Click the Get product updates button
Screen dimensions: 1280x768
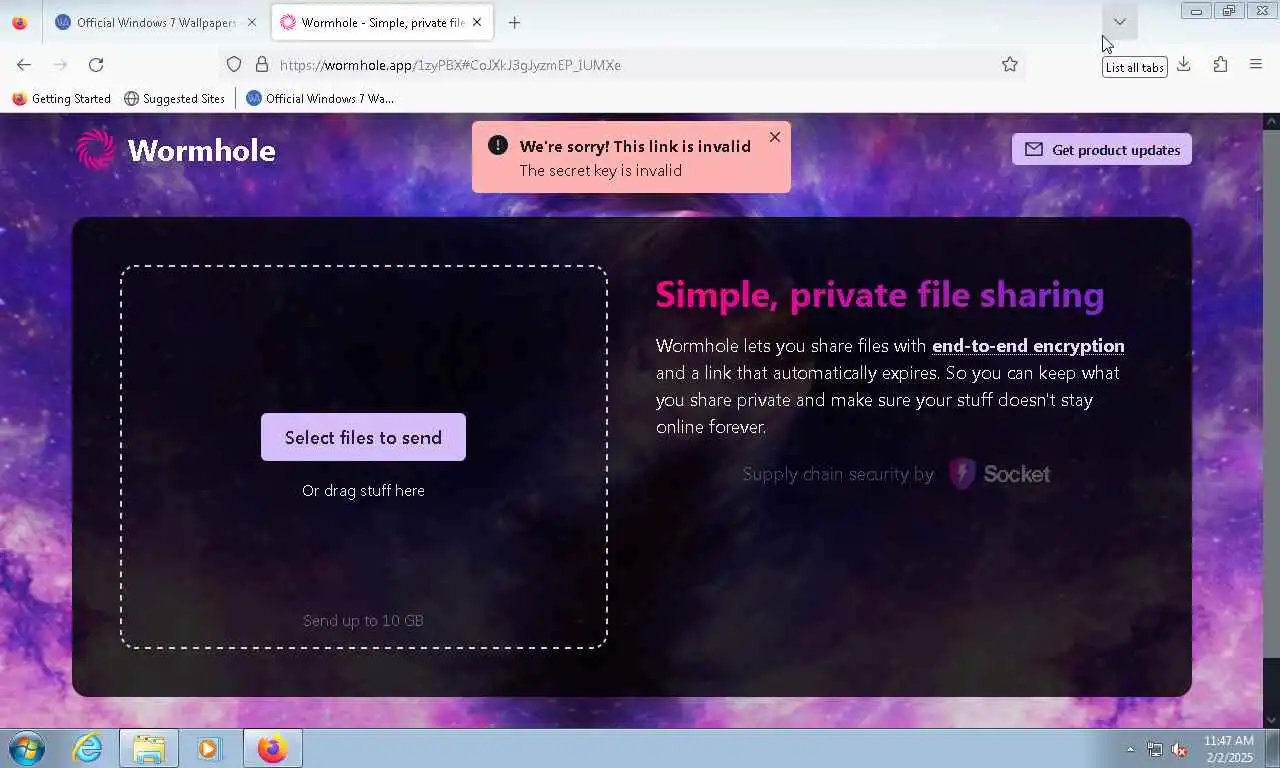(1102, 149)
